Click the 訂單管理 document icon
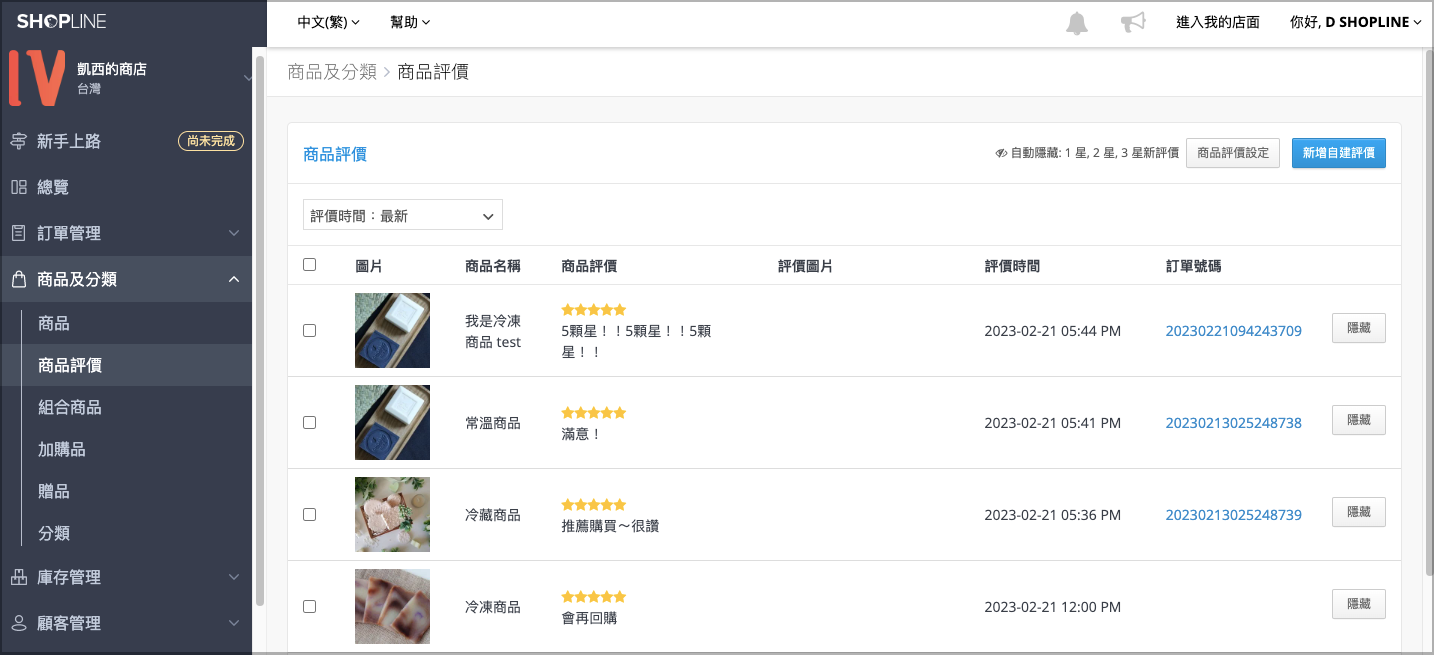1434x655 pixels. click(x=19, y=233)
